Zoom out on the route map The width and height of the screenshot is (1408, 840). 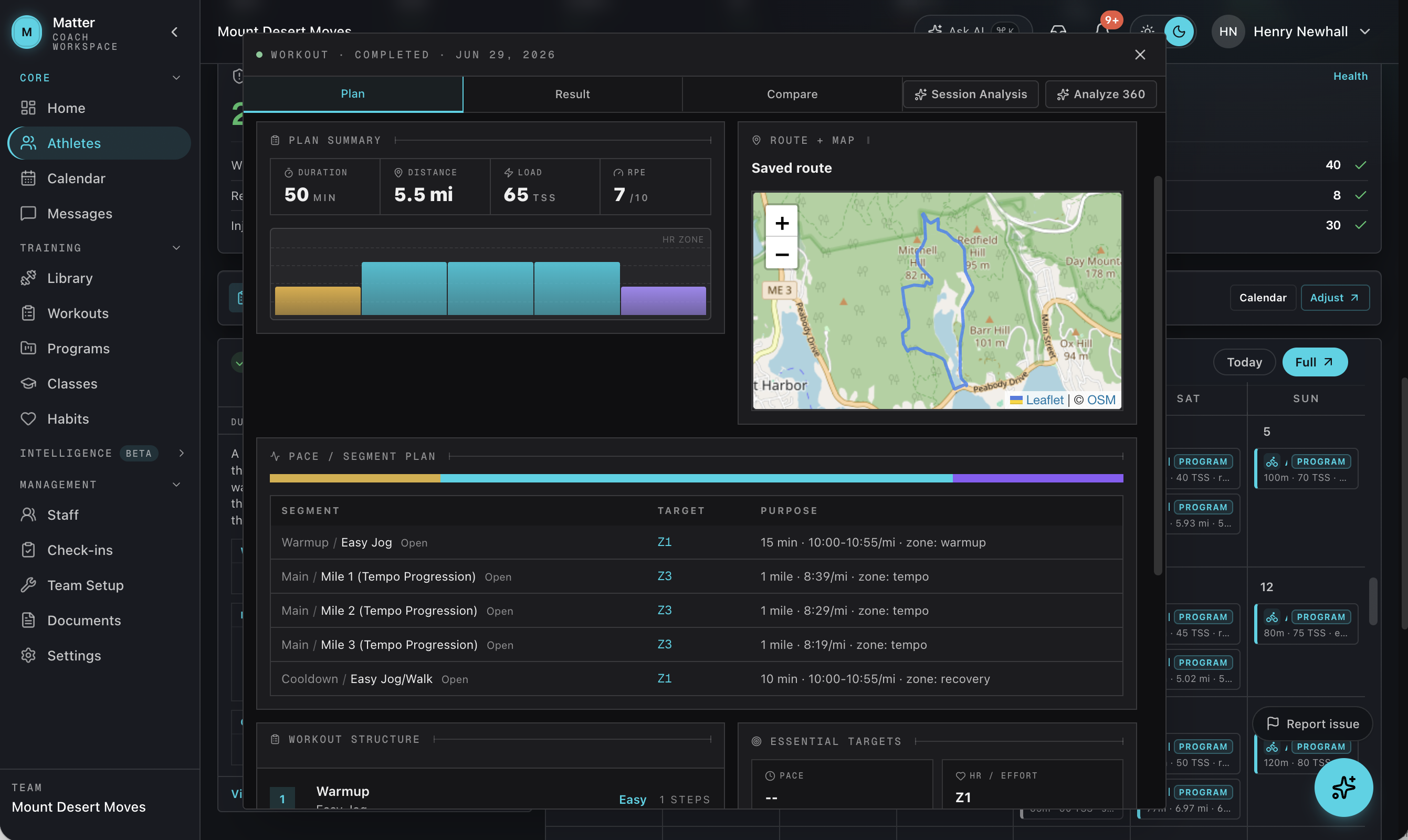point(782,254)
